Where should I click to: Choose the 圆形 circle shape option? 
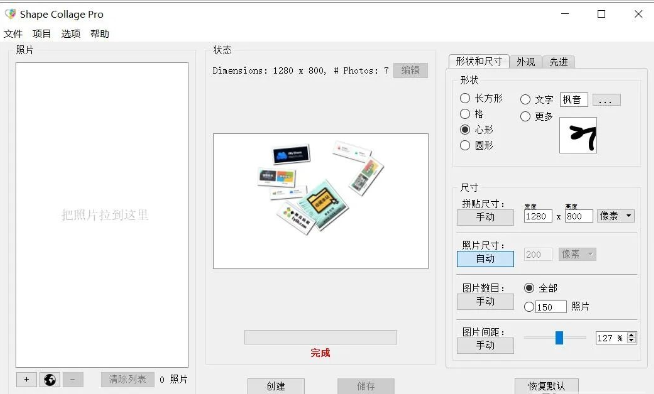pyautogui.click(x=465, y=145)
